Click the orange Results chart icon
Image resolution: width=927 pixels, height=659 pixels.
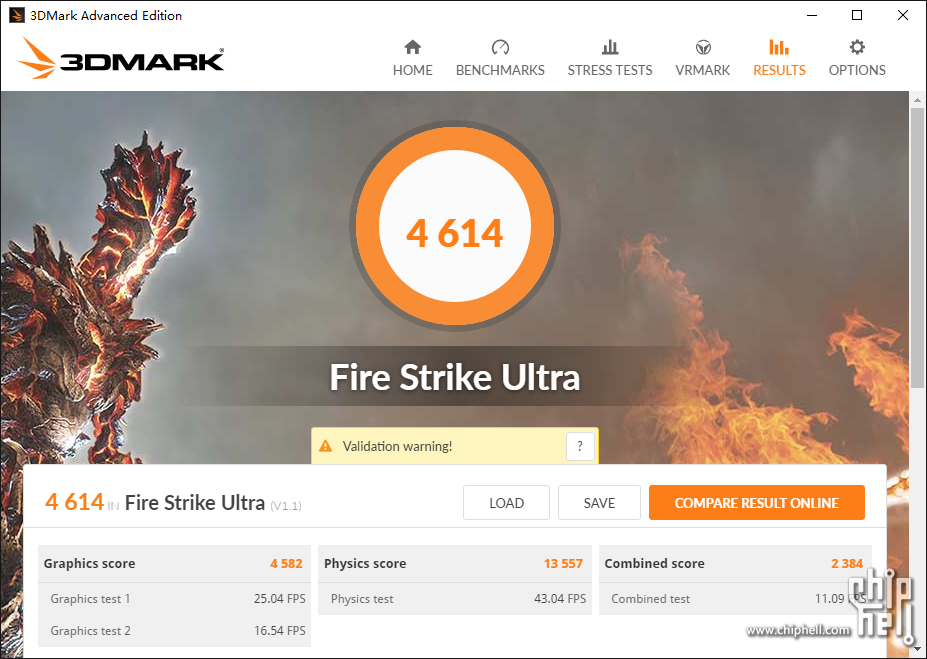point(779,47)
